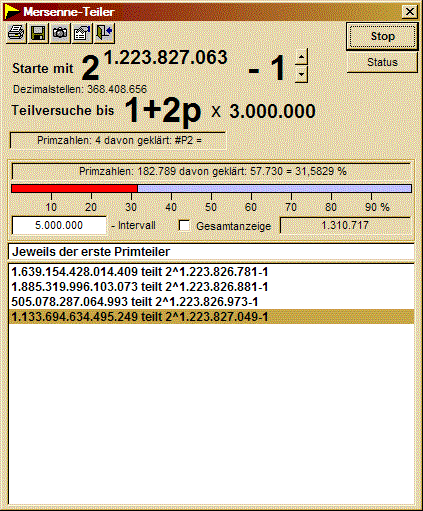Increase exponent with the up spinner arrow
423x511 pixels.
[x=301, y=57]
